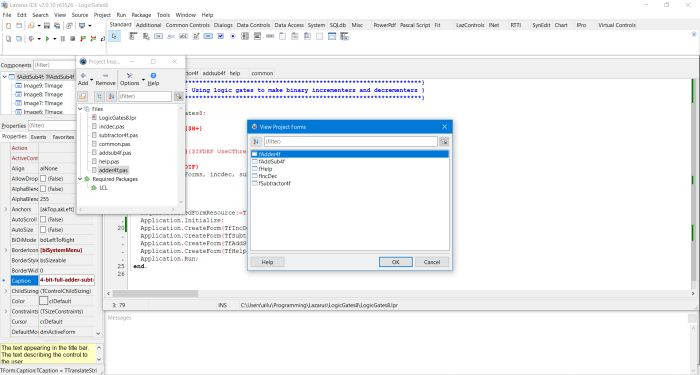This screenshot has width=700, height=375.
Task: Click the Color property cDefault swatch
Action: point(43,301)
